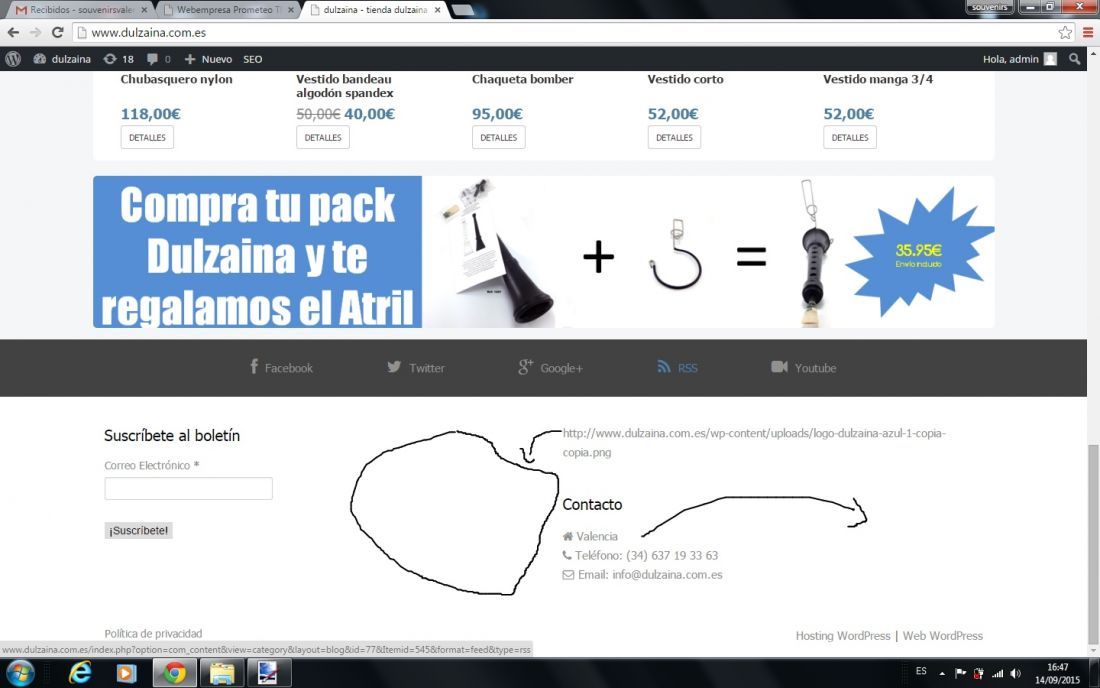Click the Action Center flag tray icon
The width and height of the screenshot is (1100, 688).
coord(960,673)
